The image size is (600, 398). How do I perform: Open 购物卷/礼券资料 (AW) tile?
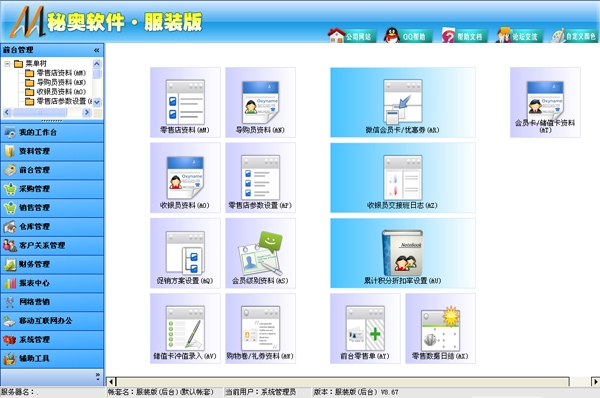coord(261,328)
